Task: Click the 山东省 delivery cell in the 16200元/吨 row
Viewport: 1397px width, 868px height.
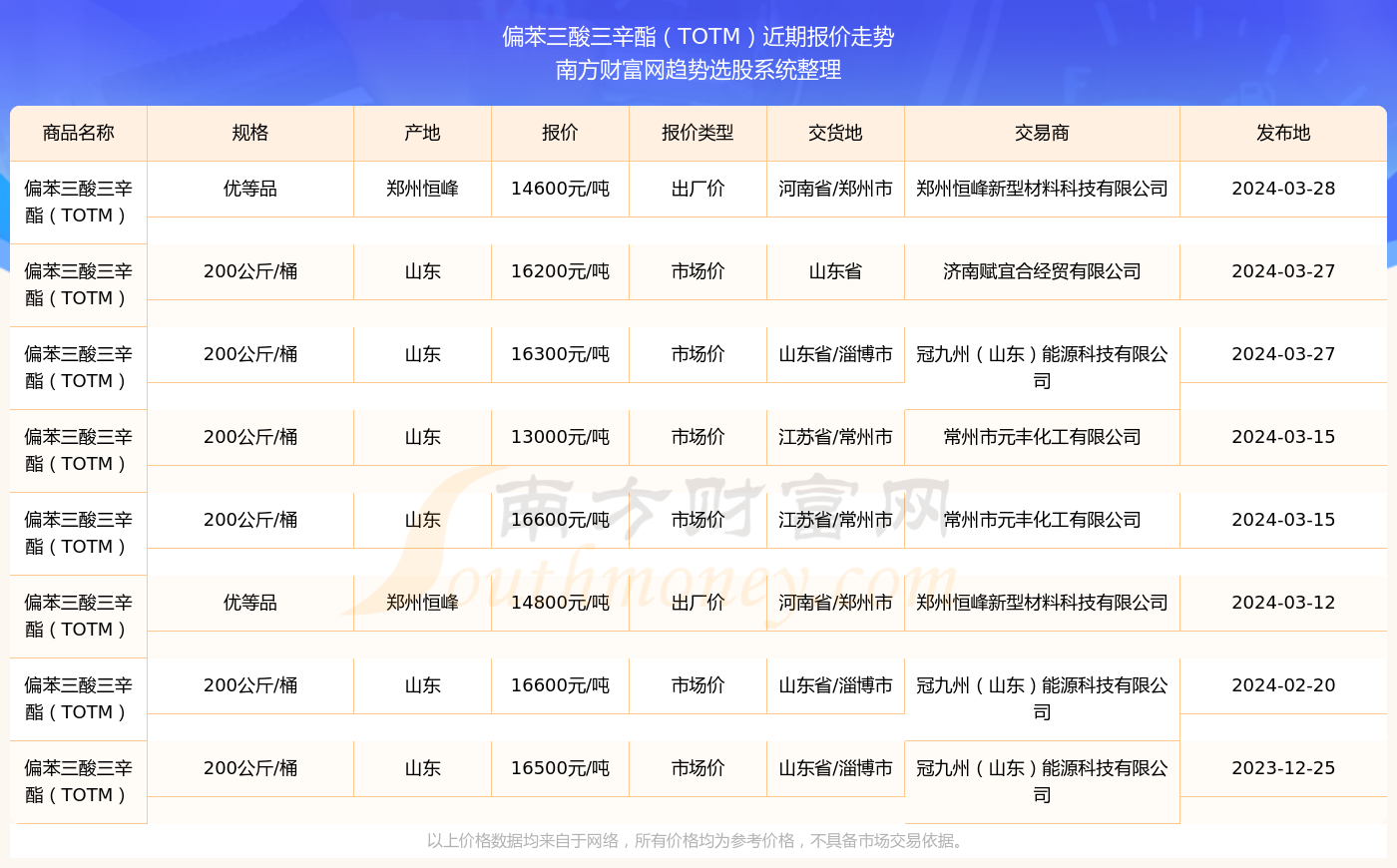Action: (835, 271)
